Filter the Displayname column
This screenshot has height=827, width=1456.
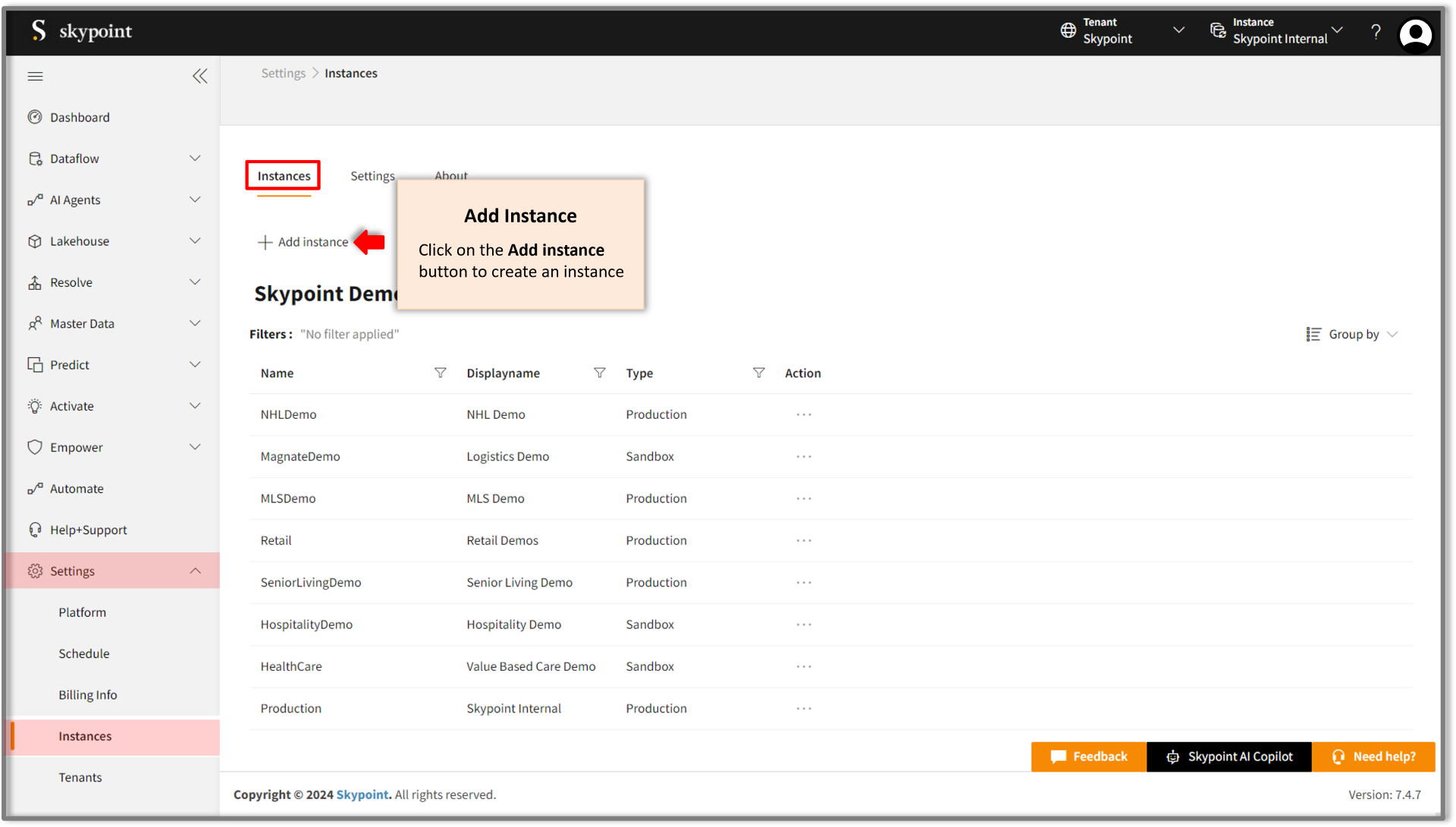tap(599, 373)
